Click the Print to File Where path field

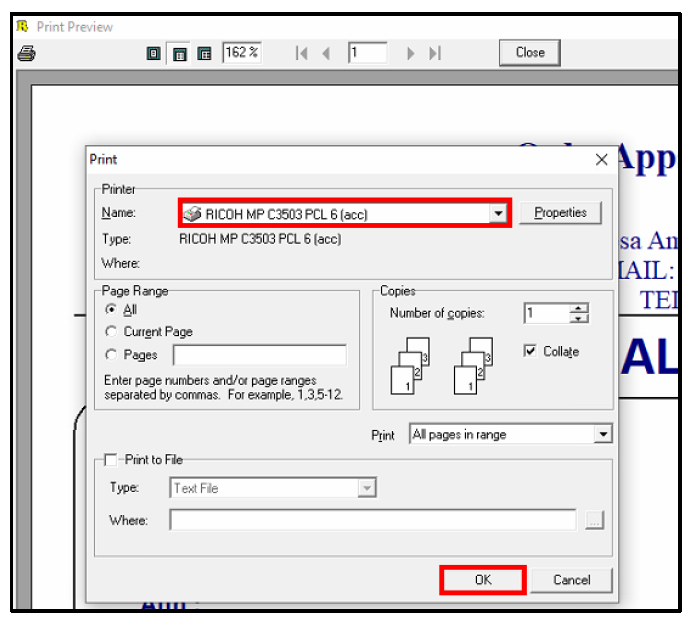(373, 520)
